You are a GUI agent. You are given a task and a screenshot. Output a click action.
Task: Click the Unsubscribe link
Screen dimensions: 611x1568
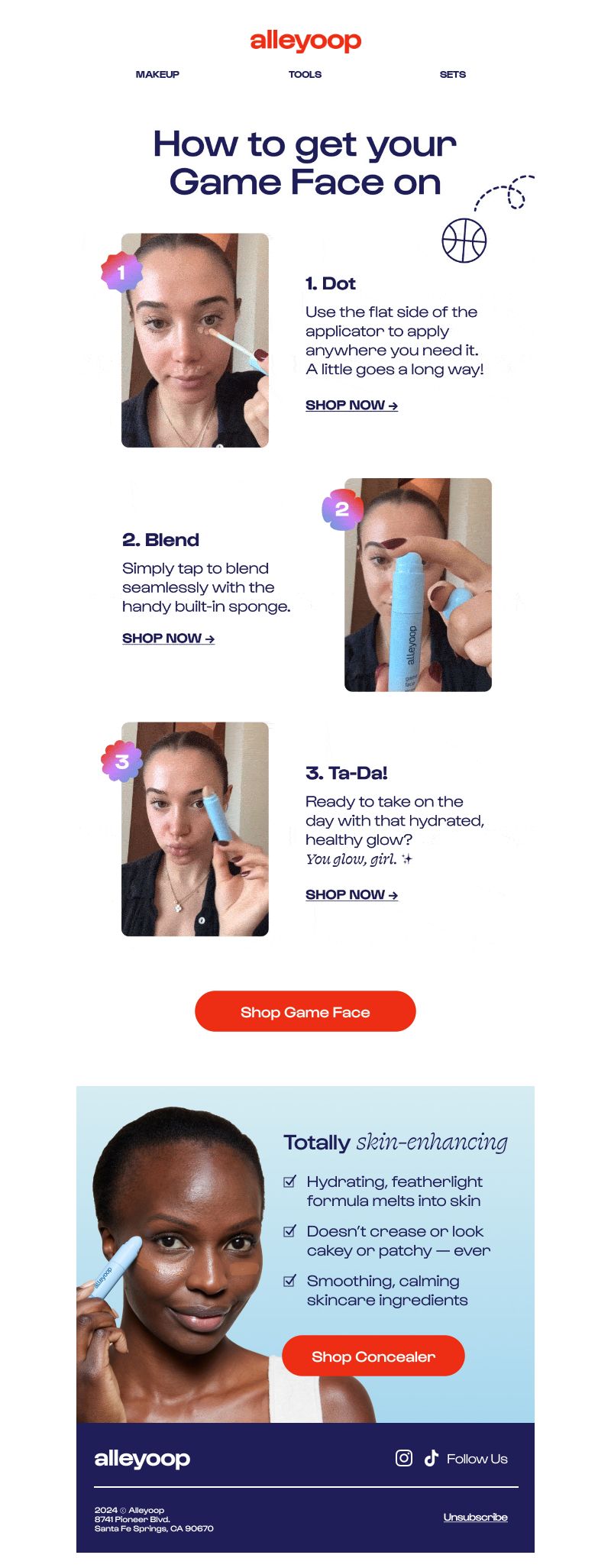pyautogui.click(x=475, y=1518)
